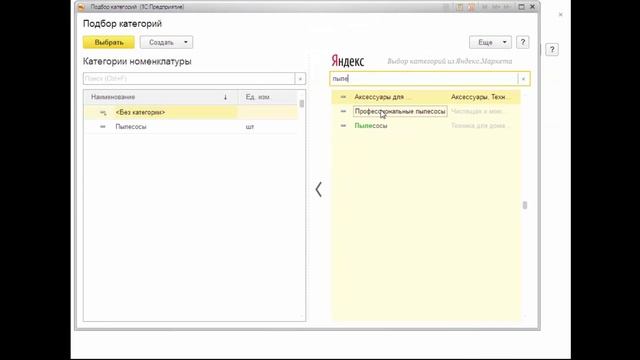This screenshot has height=360, width=640.
Task: Click the Ед. изм column header
Action: [x=268, y=97]
